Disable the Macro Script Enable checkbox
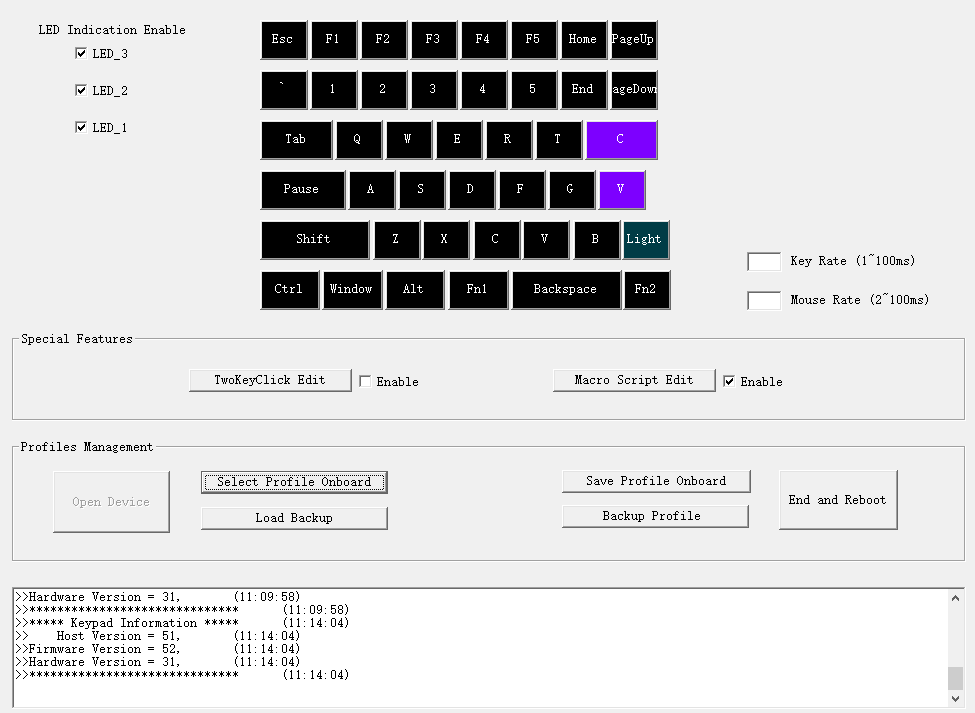The width and height of the screenshot is (975, 713). [x=729, y=382]
